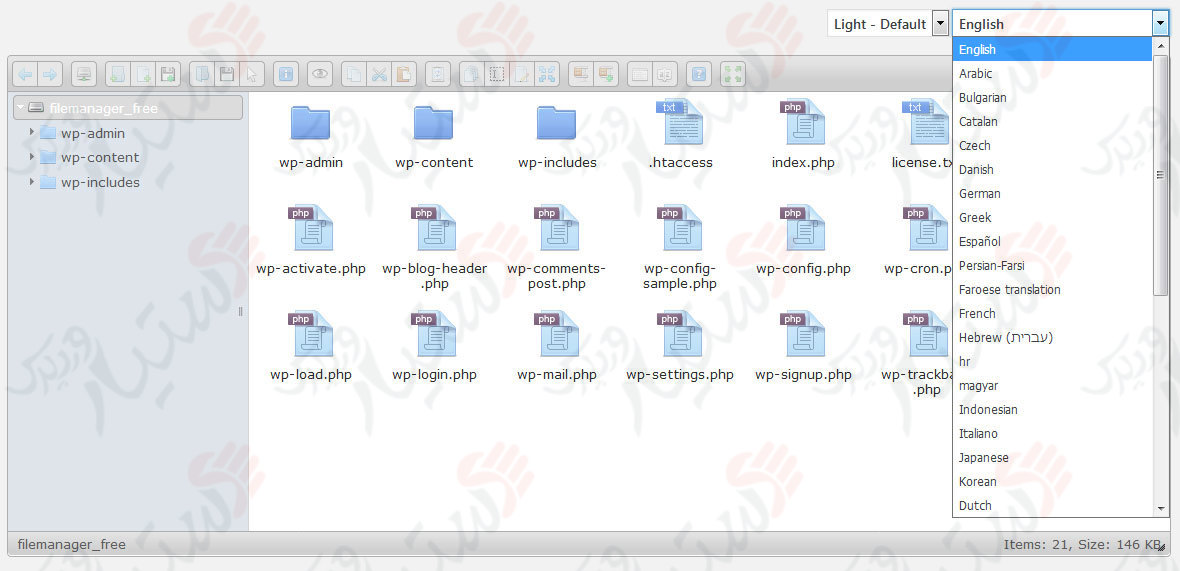This screenshot has height=571, width=1180.
Task: Select the wp-signup.php file
Action: click(x=803, y=348)
